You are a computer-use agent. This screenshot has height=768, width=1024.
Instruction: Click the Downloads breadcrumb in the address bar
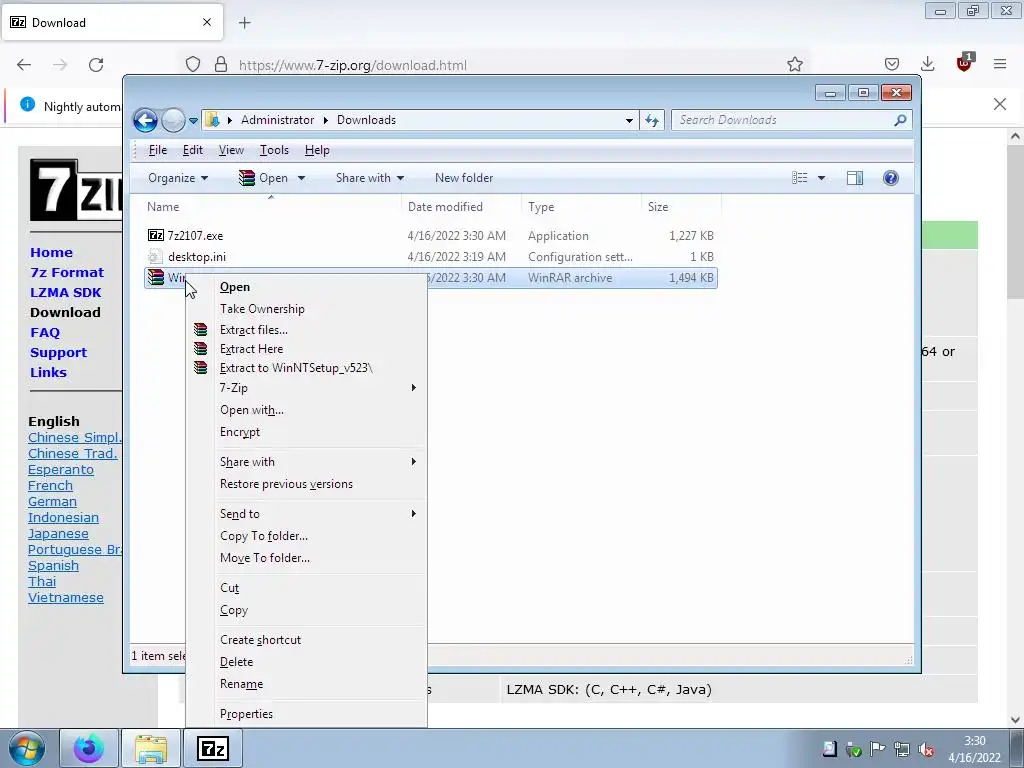click(x=366, y=120)
